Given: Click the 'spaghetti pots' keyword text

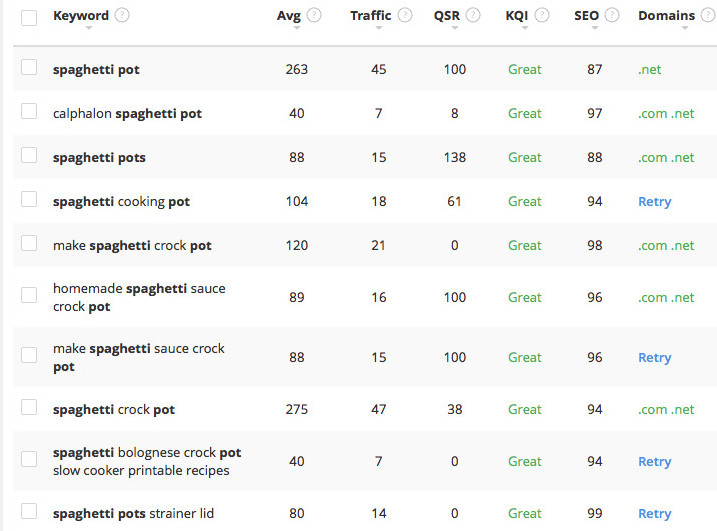Looking at the screenshot, I should [99, 158].
